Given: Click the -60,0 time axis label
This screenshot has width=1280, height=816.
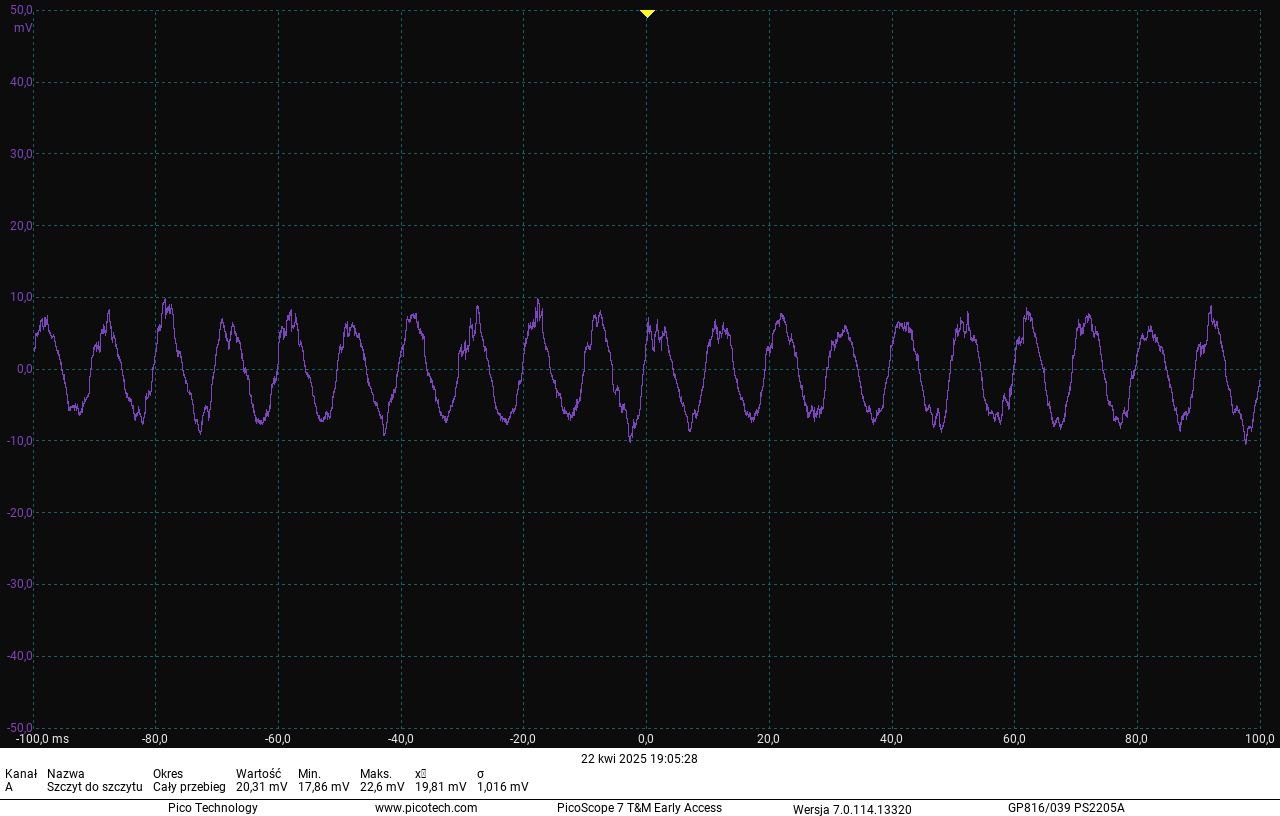Looking at the screenshot, I should [x=278, y=739].
